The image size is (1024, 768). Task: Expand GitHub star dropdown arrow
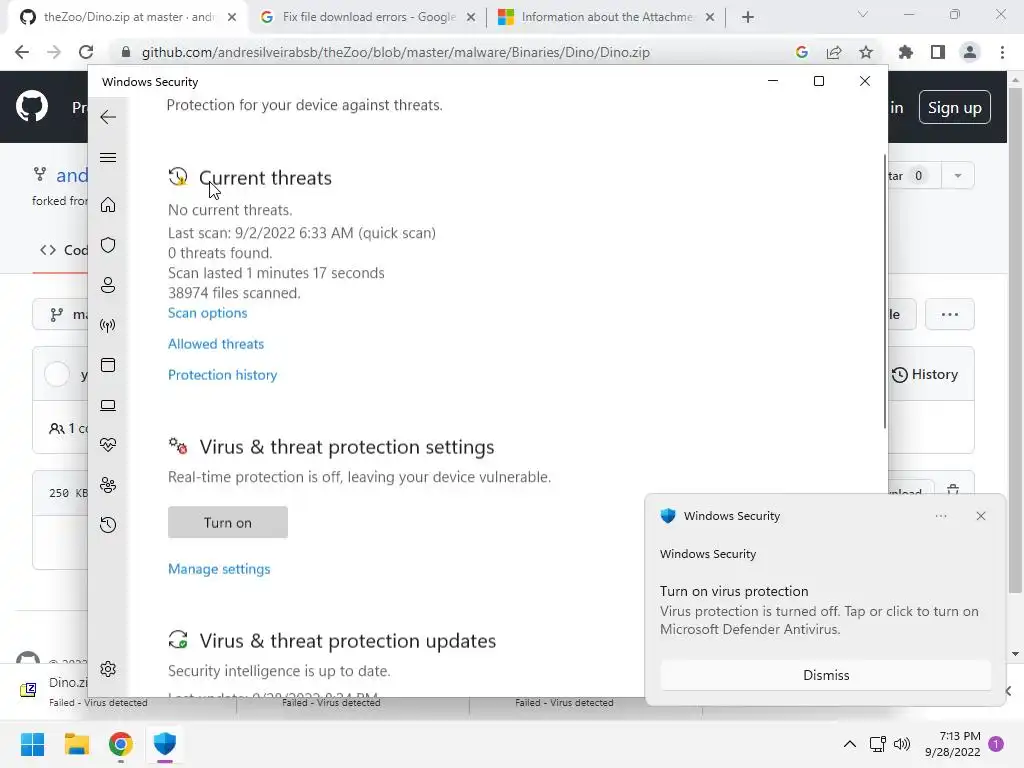pos(957,176)
